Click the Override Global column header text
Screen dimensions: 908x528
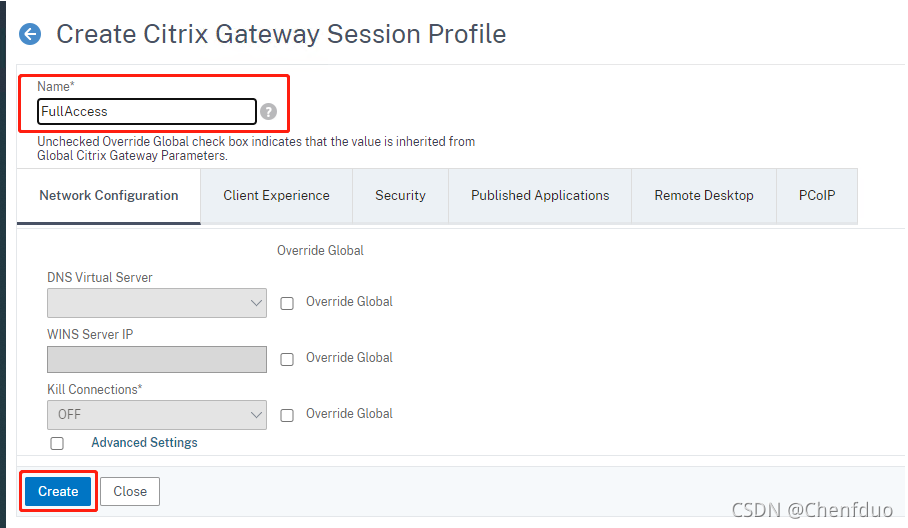coord(320,251)
